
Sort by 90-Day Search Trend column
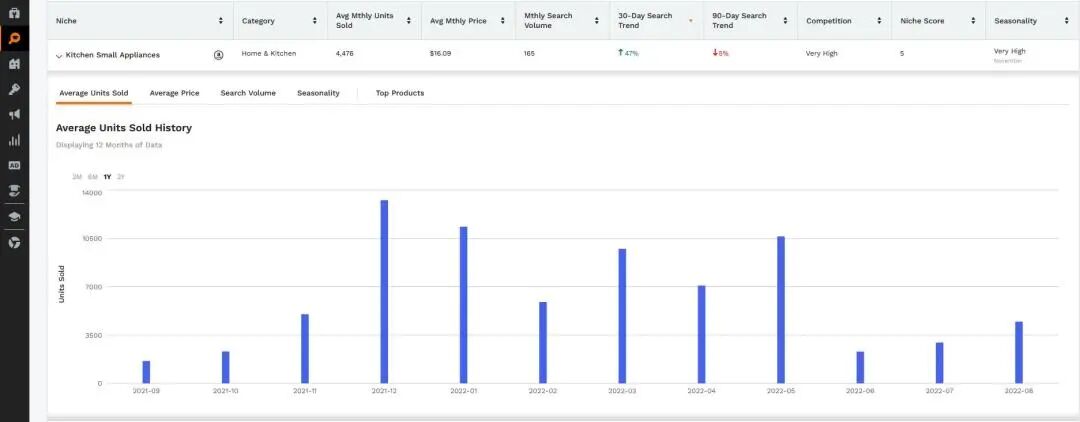(x=785, y=21)
